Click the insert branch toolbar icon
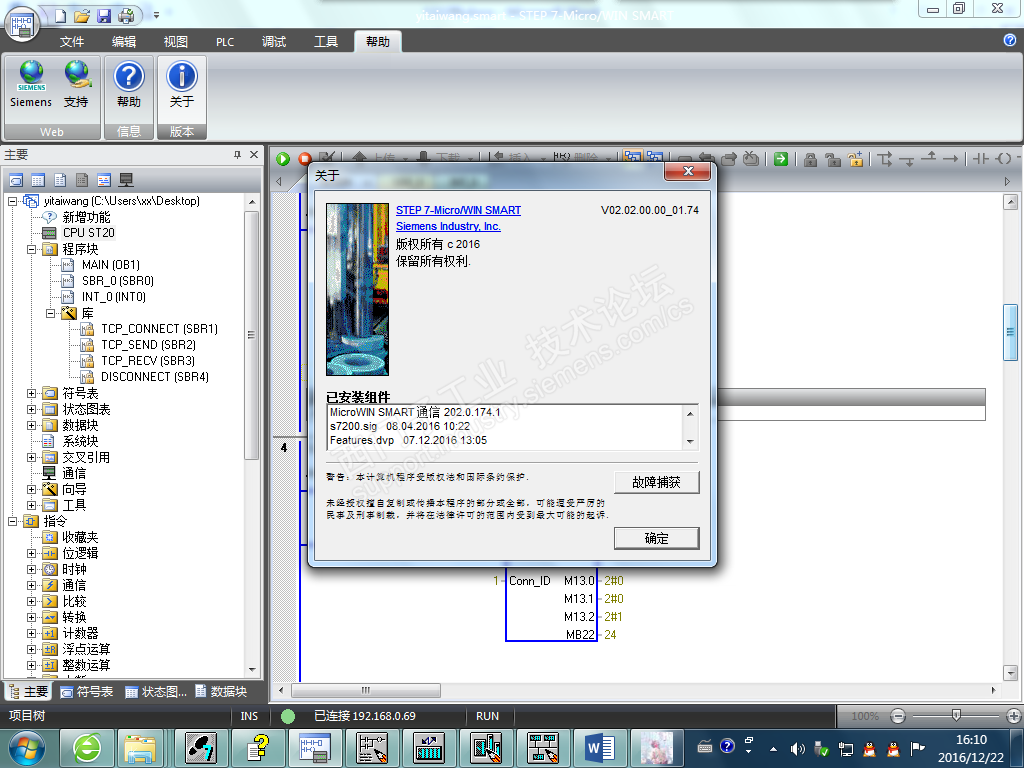Image resolution: width=1024 pixels, height=768 pixels. click(x=885, y=159)
